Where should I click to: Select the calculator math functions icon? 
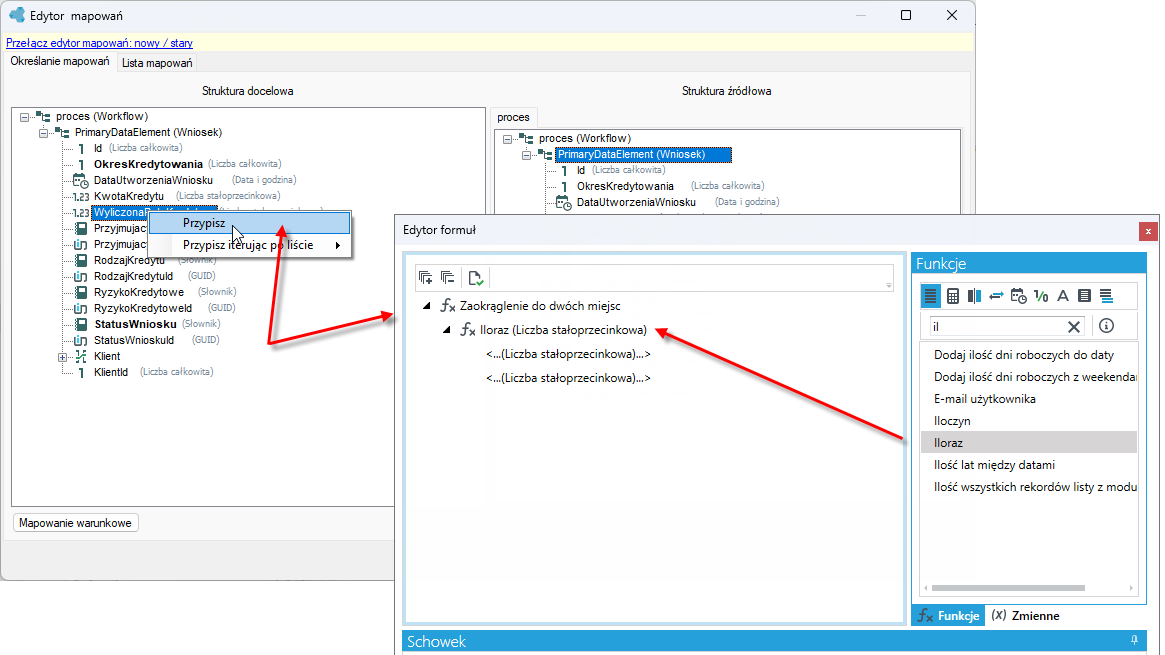(x=953, y=296)
